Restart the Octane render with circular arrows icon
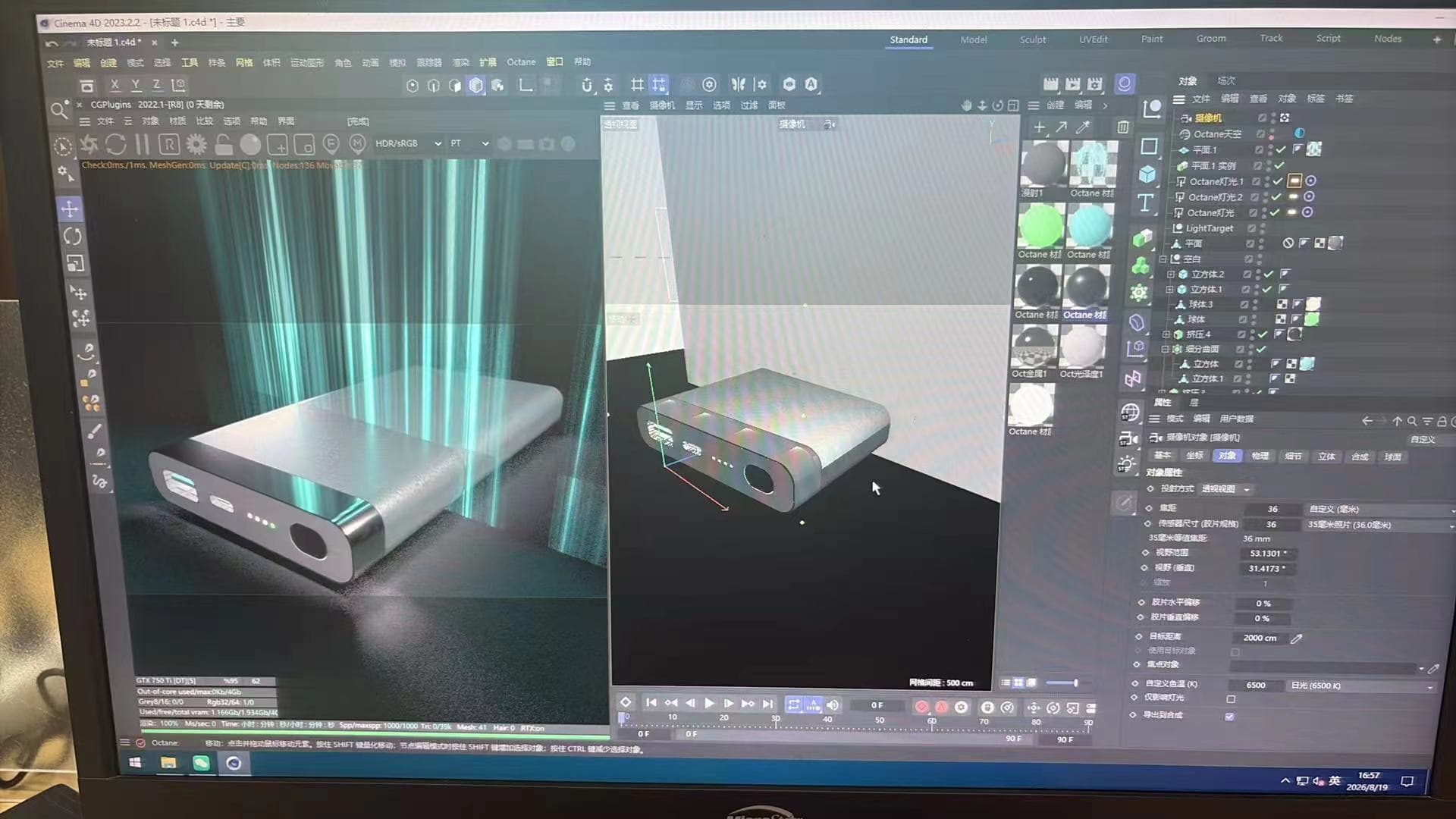 click(115, 144)
